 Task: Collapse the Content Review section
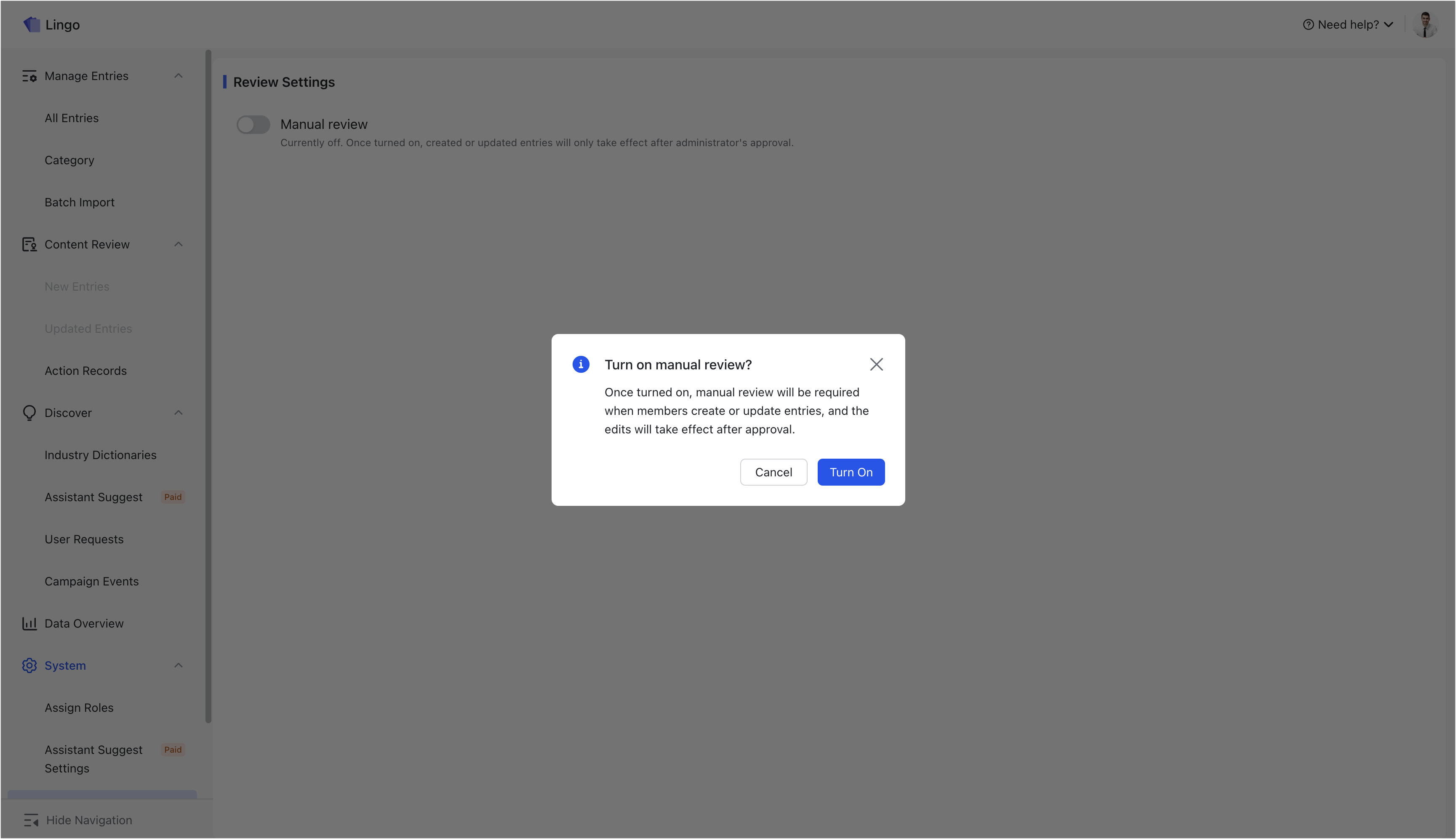point(178,244)
